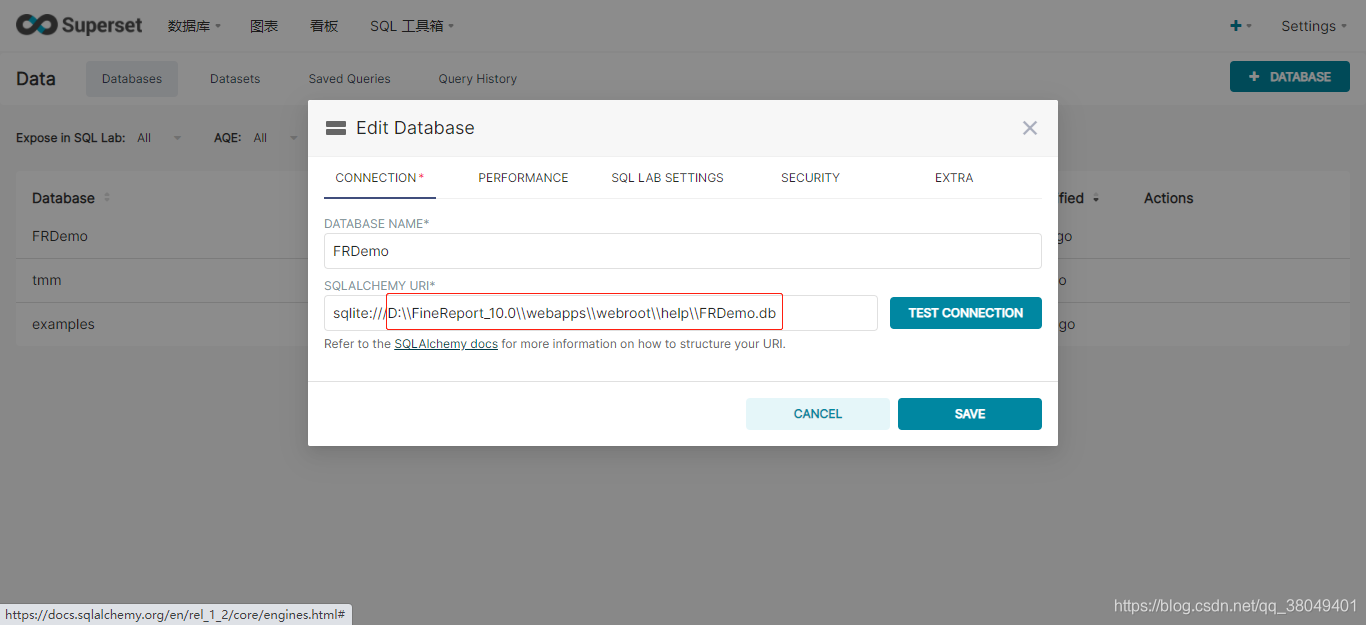Open the SQLAlchemy docs link
This screenshot has height=625, width=1366.
[x=446, y=344]
